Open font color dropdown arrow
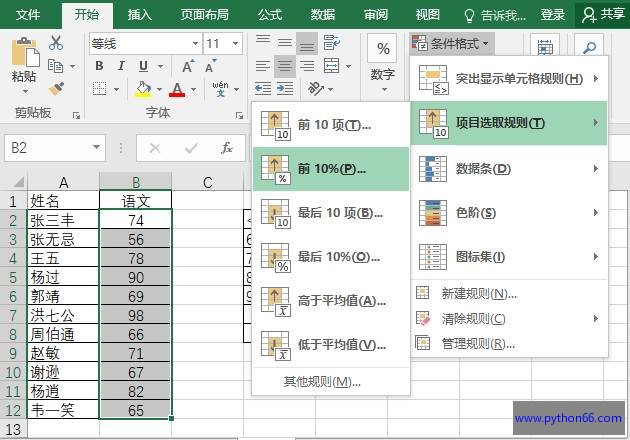This screenshot has height=440, width=630. [193, 89]
